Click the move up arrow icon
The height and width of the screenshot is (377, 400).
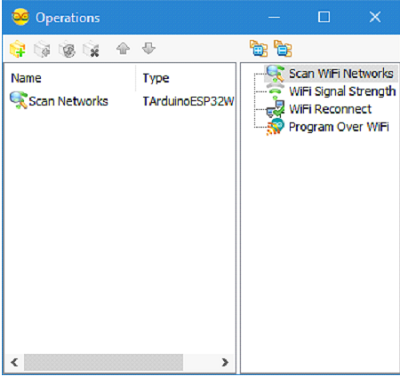click(x=123, y=49)
